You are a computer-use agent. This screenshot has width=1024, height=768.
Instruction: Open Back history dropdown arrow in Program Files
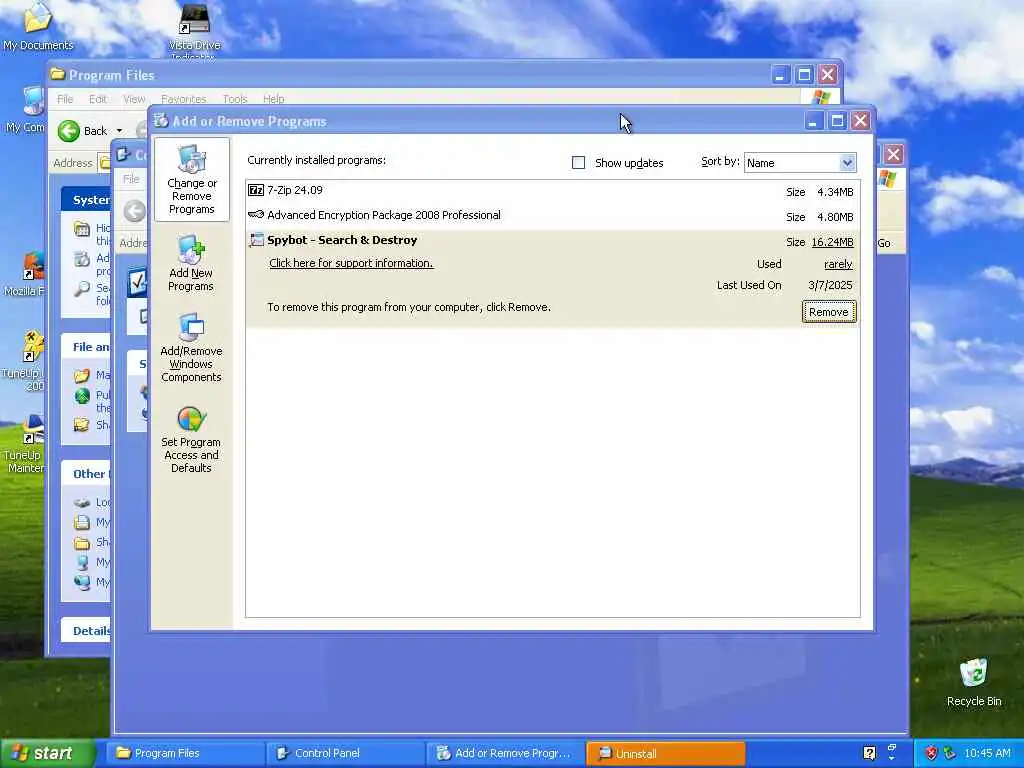[120, 131]
